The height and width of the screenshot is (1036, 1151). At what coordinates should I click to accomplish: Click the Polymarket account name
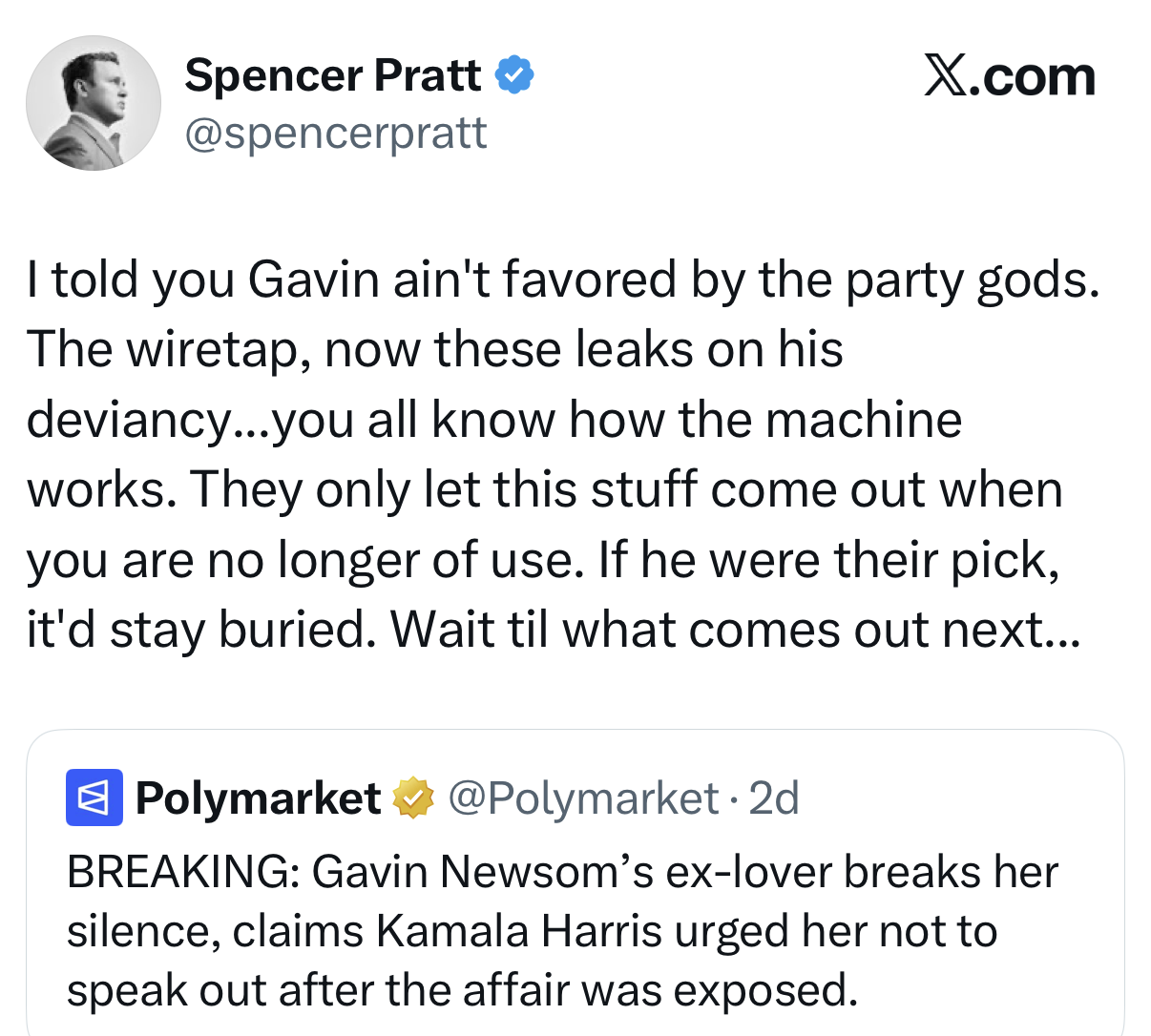[x=258, y=798]
